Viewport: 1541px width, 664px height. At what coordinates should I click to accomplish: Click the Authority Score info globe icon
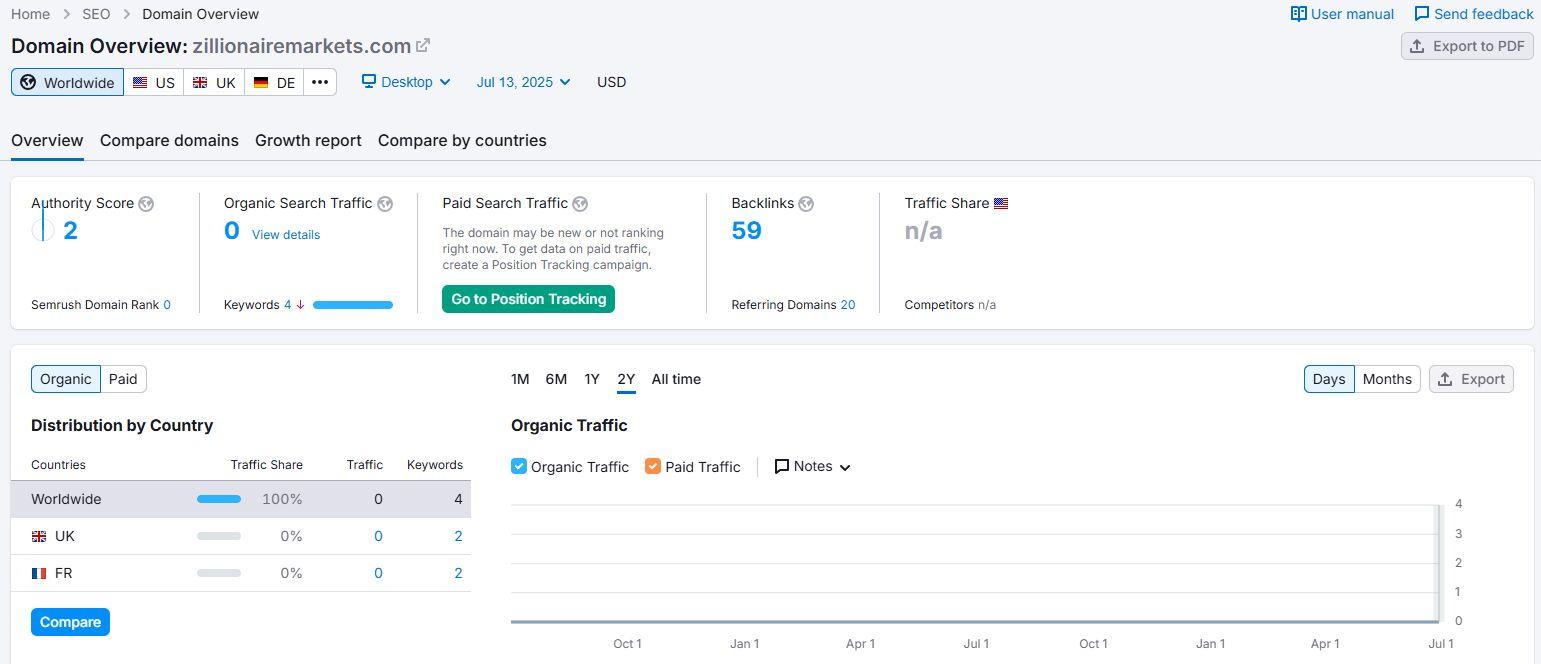146,204
